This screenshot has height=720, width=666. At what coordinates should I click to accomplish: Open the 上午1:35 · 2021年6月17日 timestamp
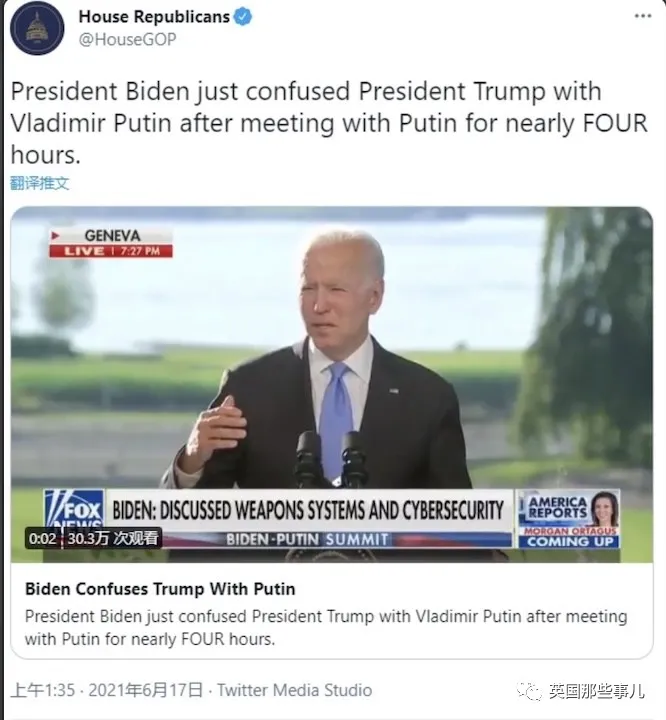click(x=106, y=690)
